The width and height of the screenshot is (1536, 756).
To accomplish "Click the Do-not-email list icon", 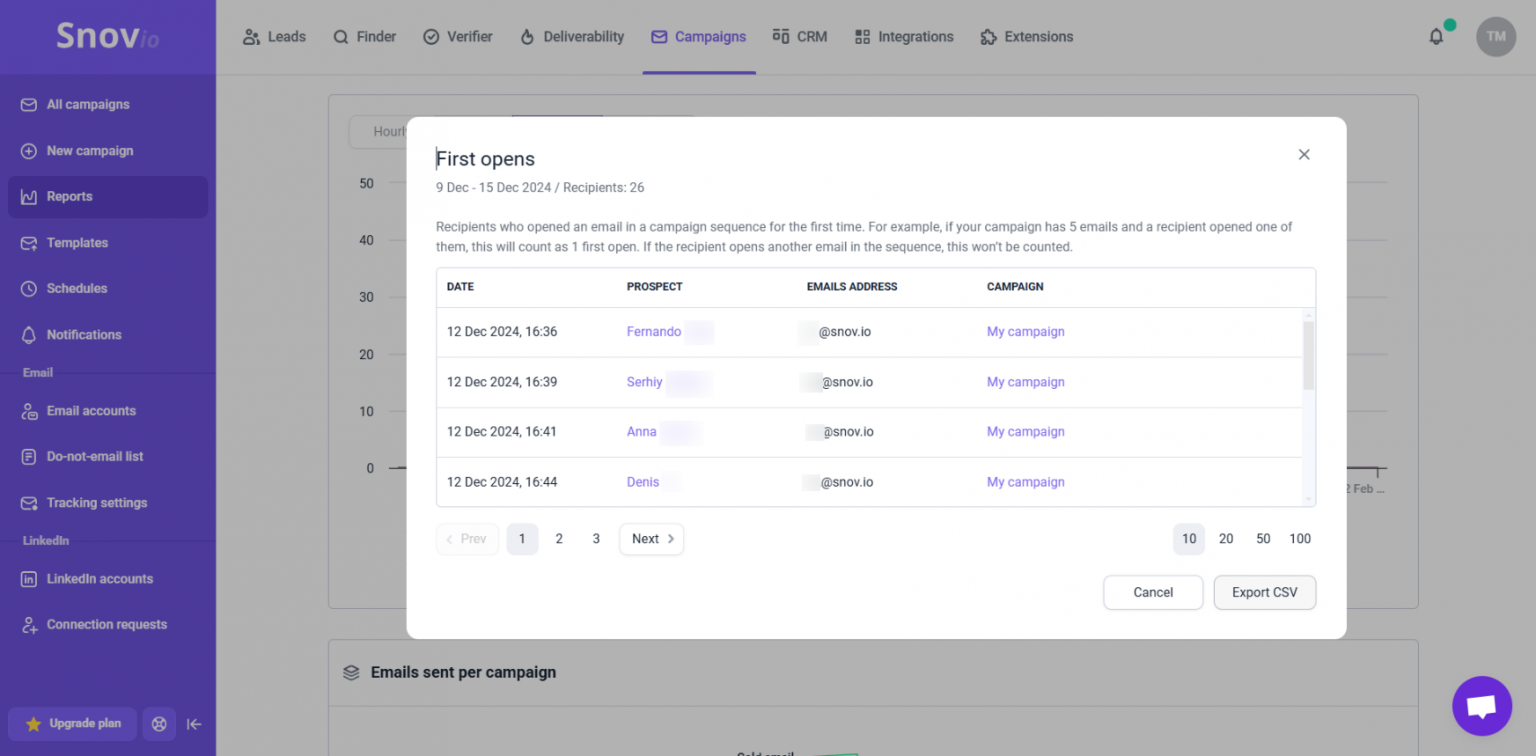I will [29, 457].
